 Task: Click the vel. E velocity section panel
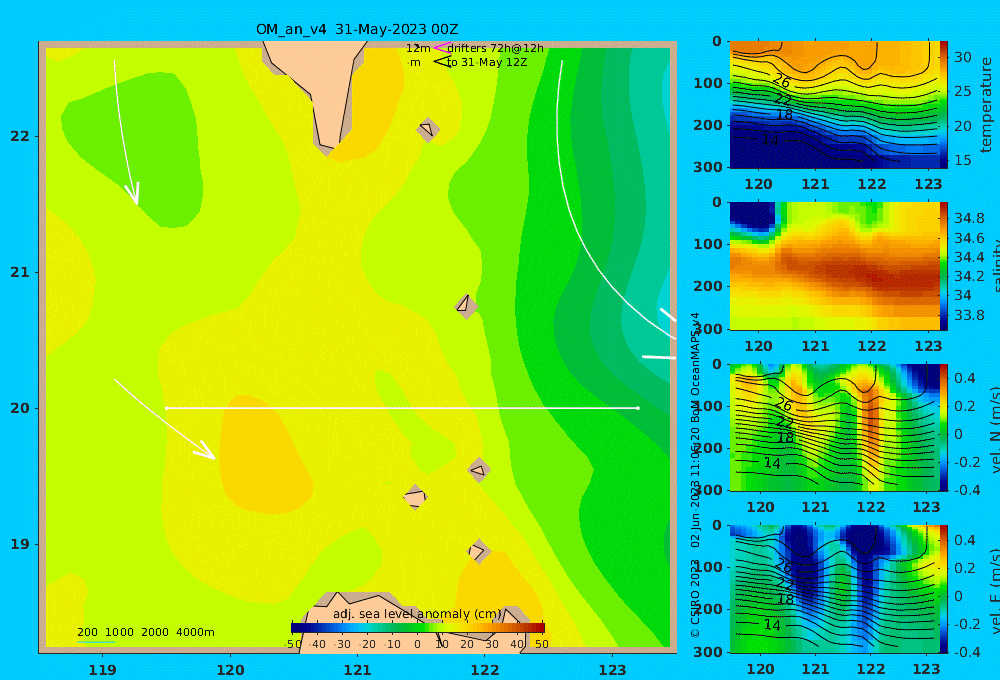pos(834,589)
